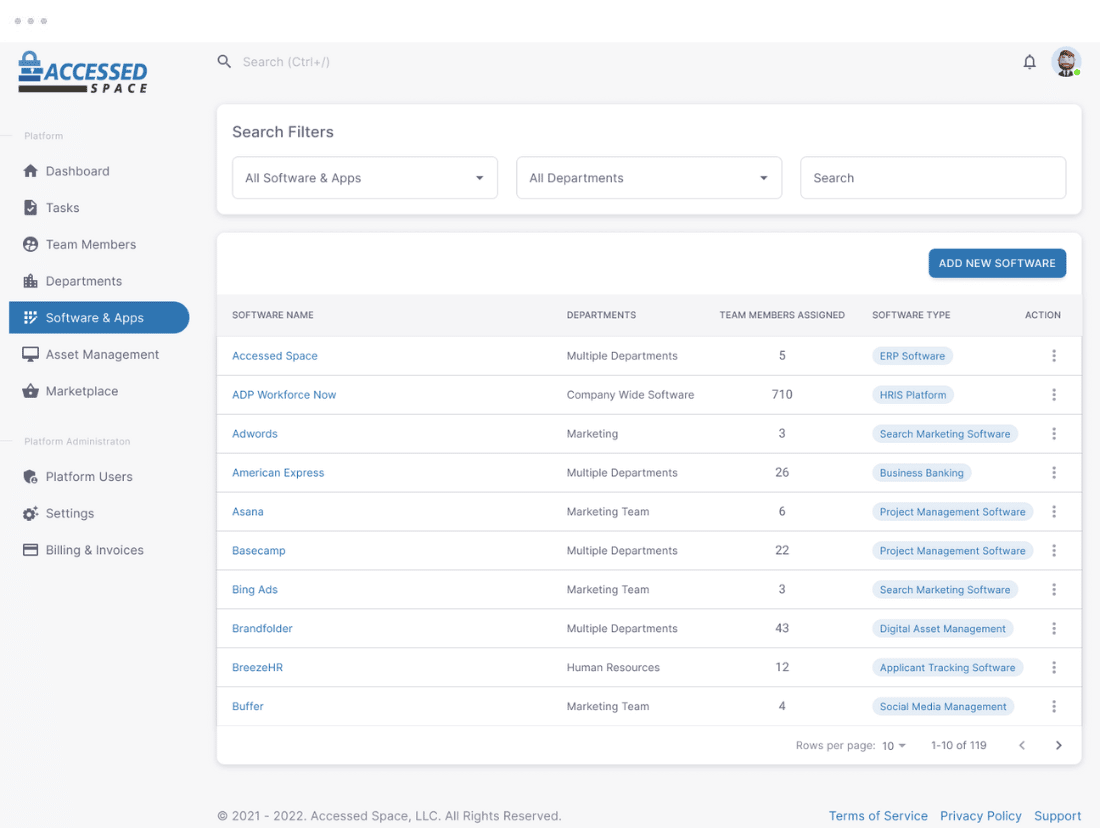The width and height of the screenshot is (1100, 828).
Task: Open action menu for Buffer row
Action: tap(1053, 707)
